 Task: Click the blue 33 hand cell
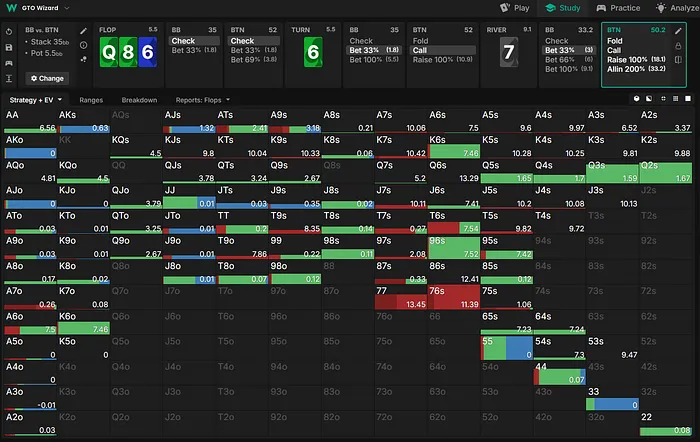pyautogui.click(x=612, y=398)
